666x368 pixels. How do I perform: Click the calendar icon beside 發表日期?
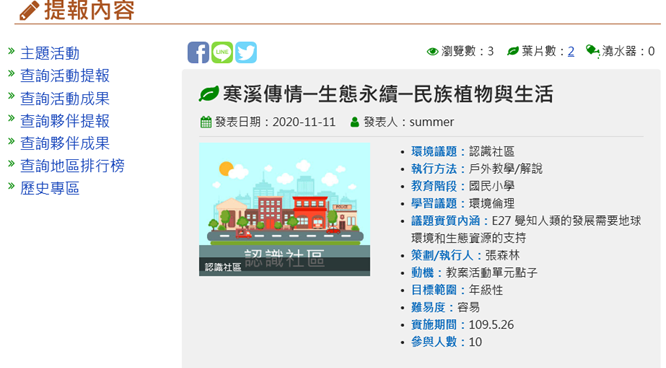click(206, 122)
